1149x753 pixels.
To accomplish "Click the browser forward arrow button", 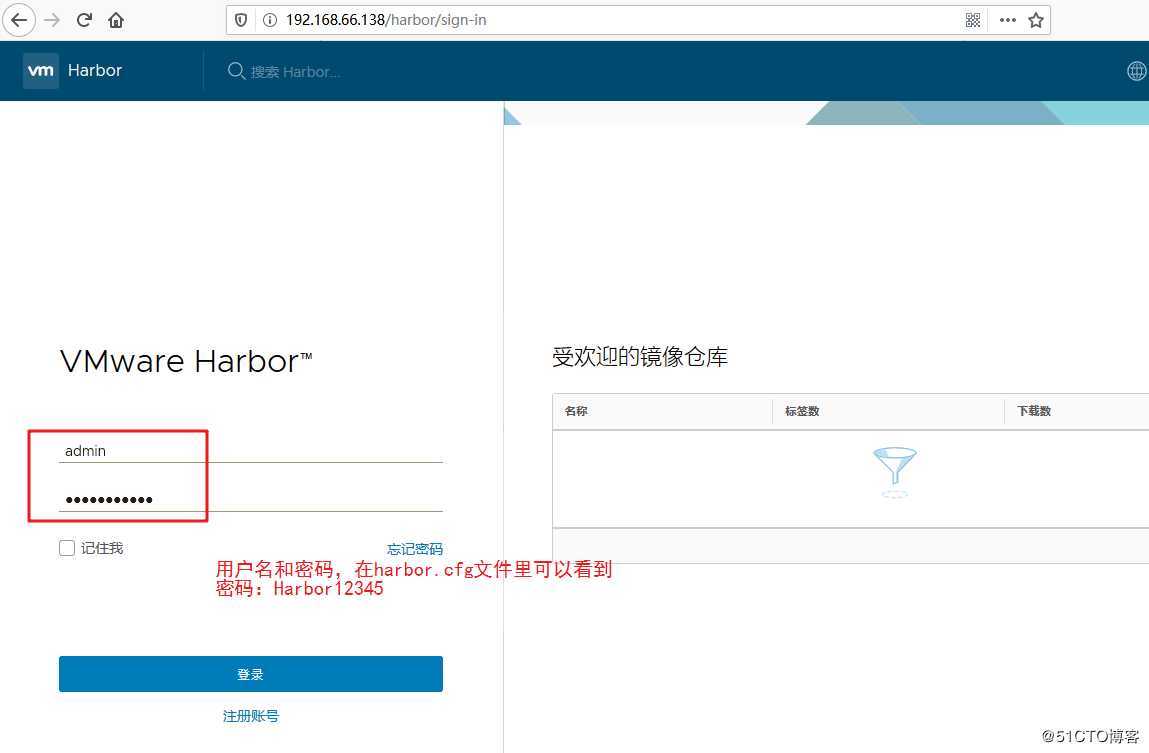I will [52, 20].
